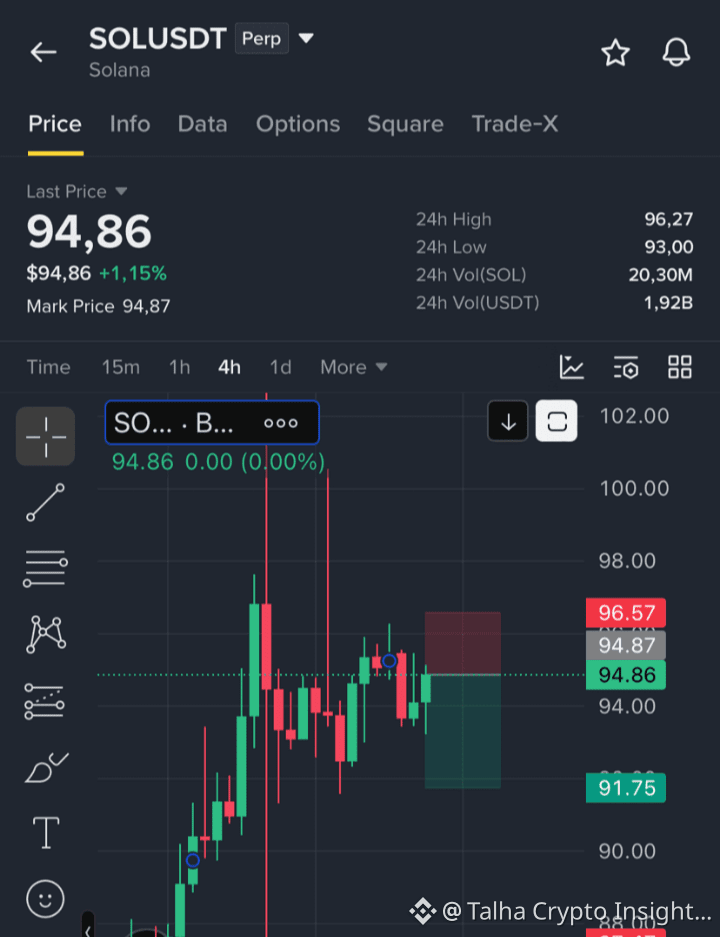Open the SOLUSDT pair selector dropdown arrow

[306, 38]
